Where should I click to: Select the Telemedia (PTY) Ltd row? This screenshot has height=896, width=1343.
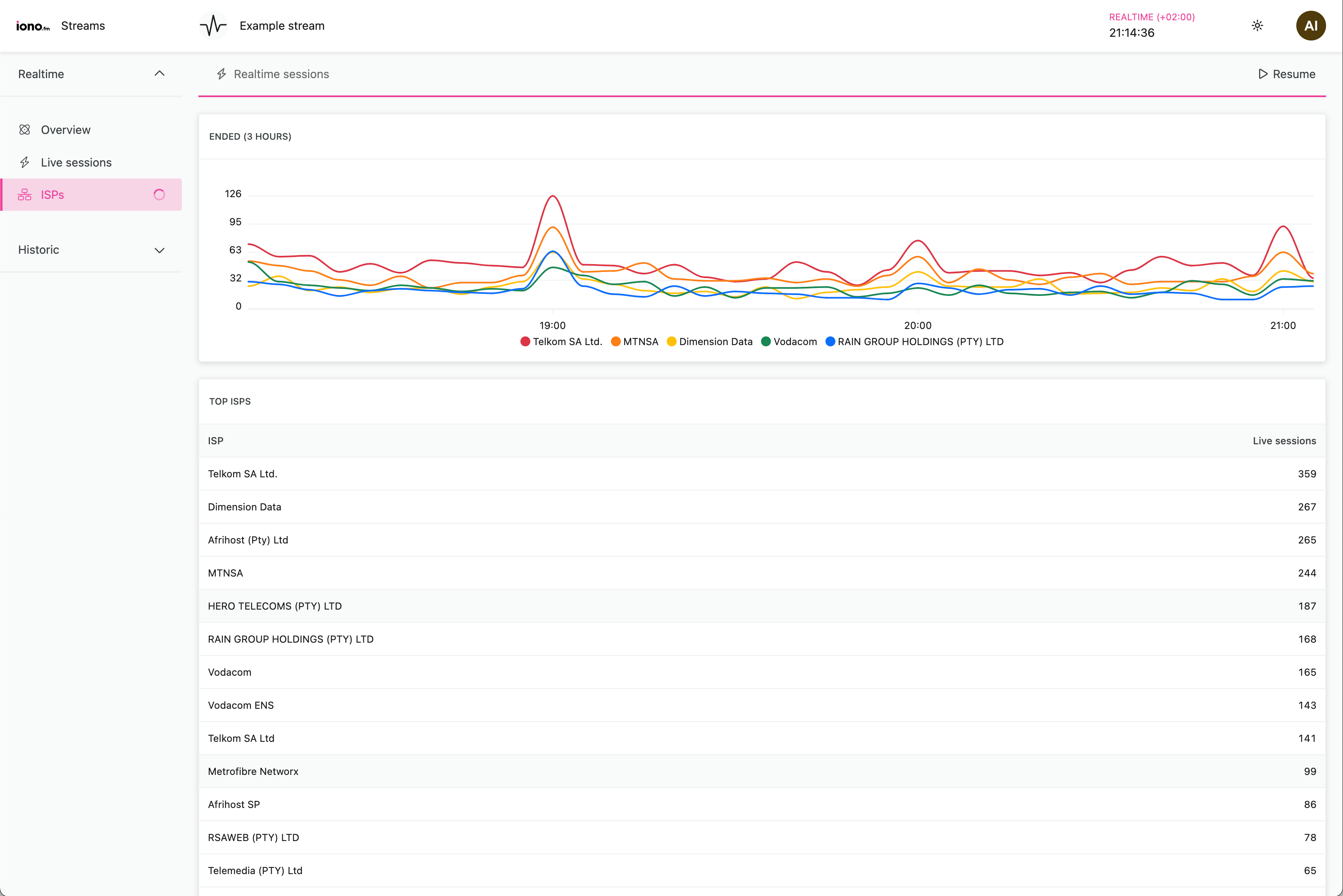point(762,871)
